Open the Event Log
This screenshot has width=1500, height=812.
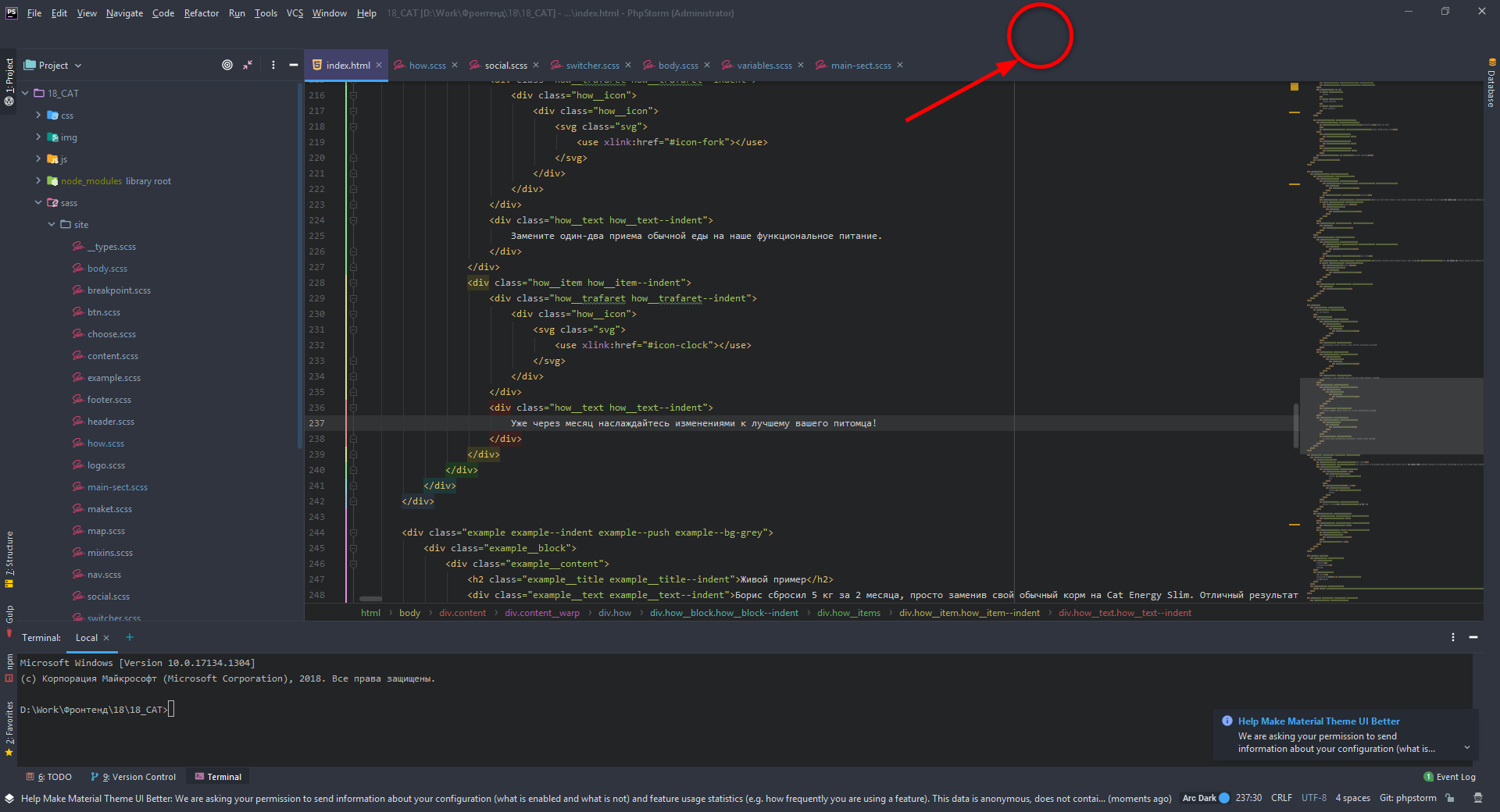1450,776
